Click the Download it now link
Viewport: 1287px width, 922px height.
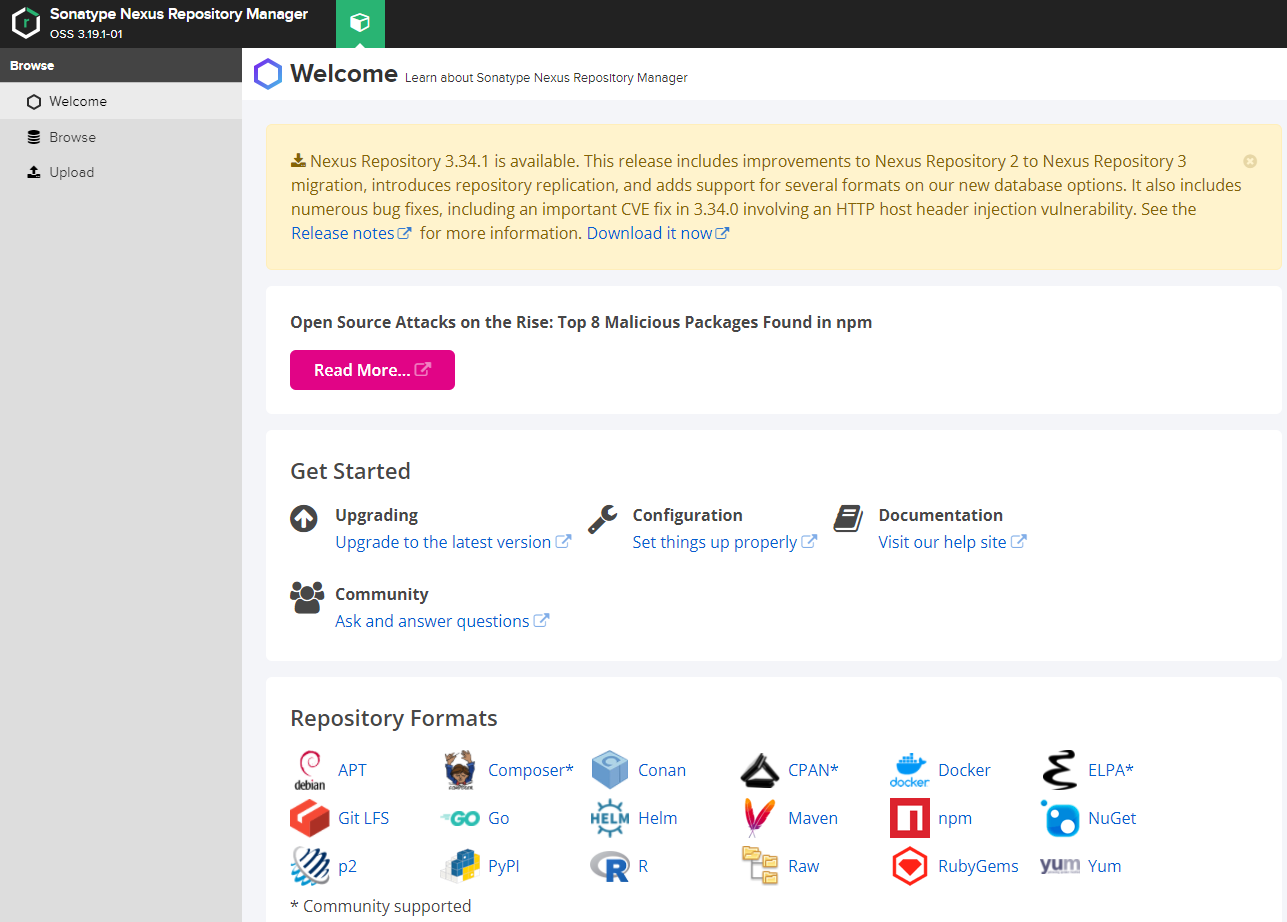click(x=658, y=233)
